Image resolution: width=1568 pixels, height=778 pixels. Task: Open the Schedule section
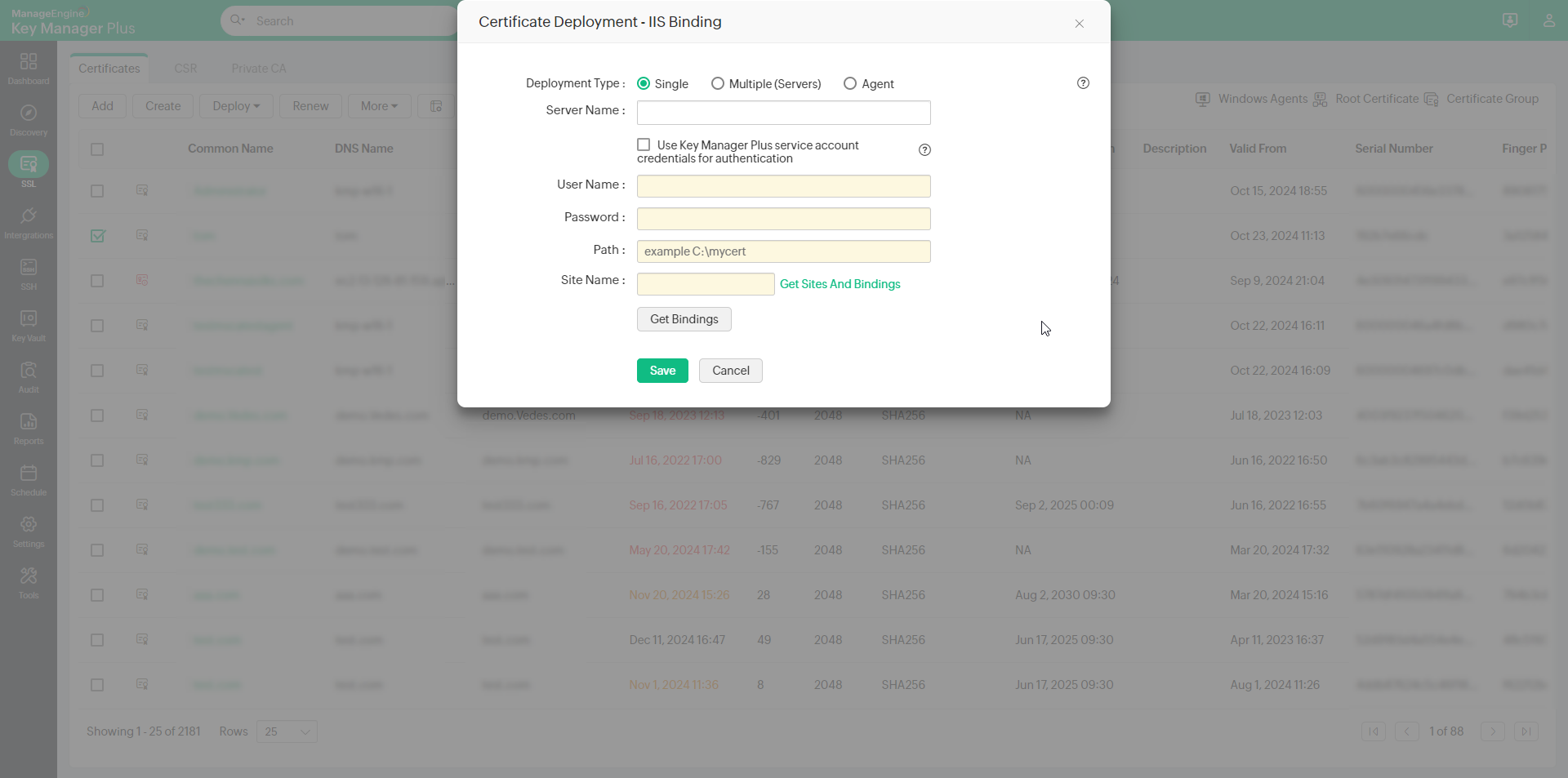click(x=29, y=478)
